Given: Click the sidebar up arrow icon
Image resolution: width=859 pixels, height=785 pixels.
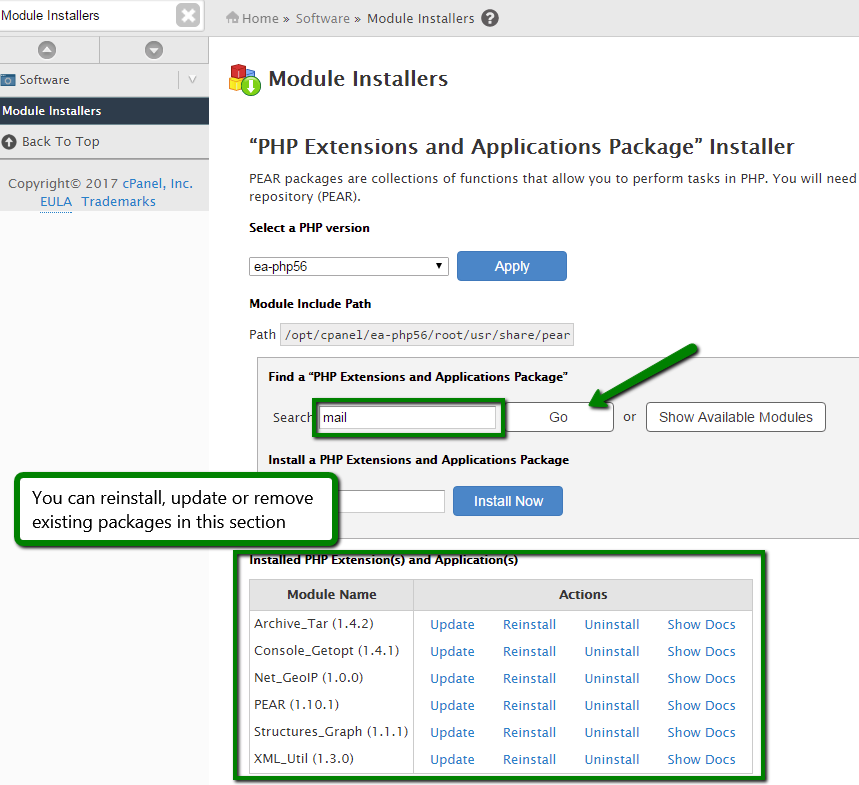Looking at the screenshot, I should [x=47, y=50].
